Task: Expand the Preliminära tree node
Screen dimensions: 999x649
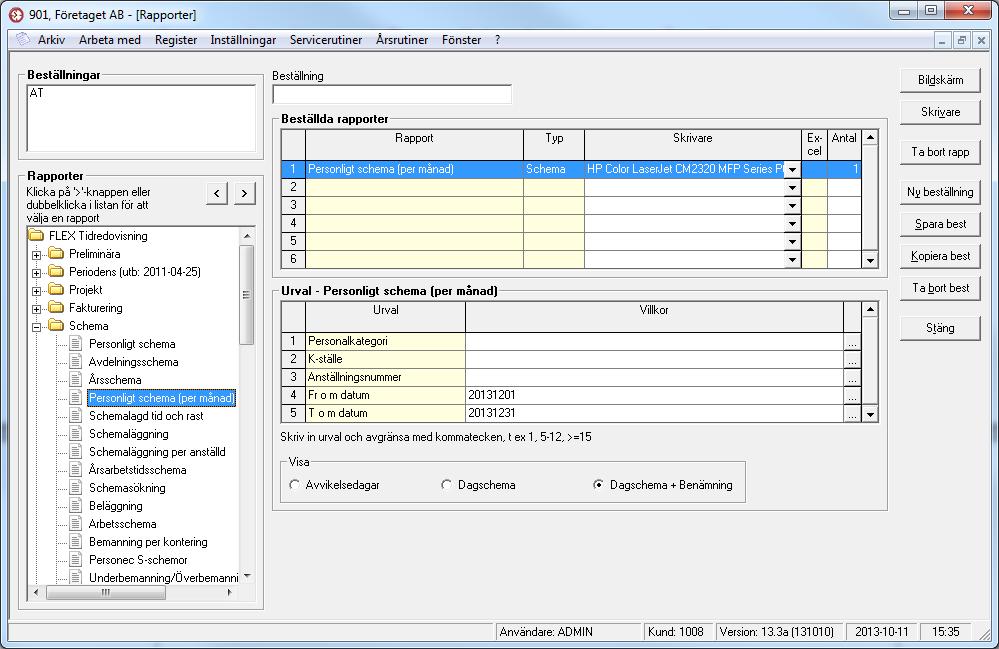Action: point(36,255)
